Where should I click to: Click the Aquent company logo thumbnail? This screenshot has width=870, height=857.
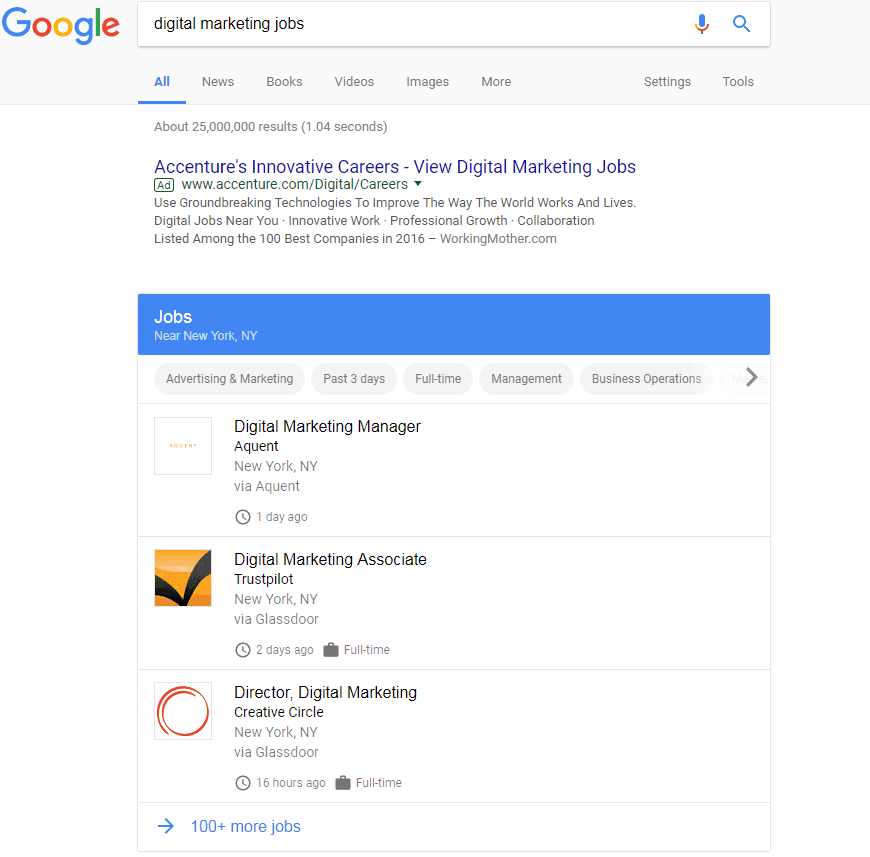click(x=183, y=446)
